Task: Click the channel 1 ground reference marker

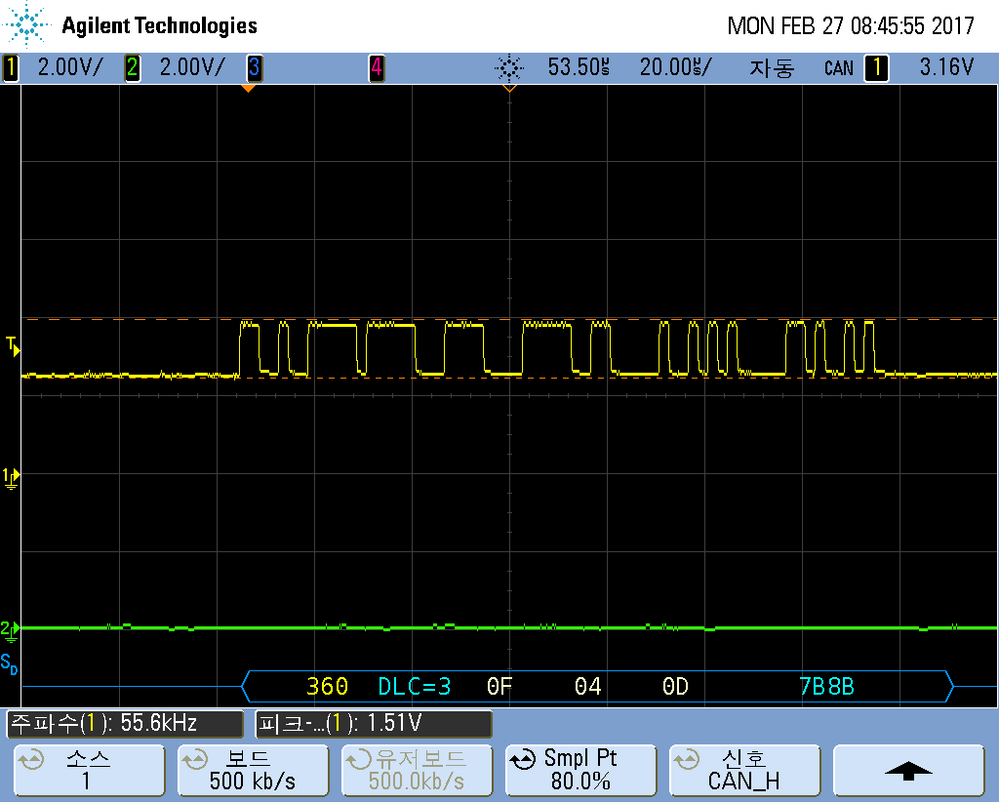Action: (x=11, y=478)
